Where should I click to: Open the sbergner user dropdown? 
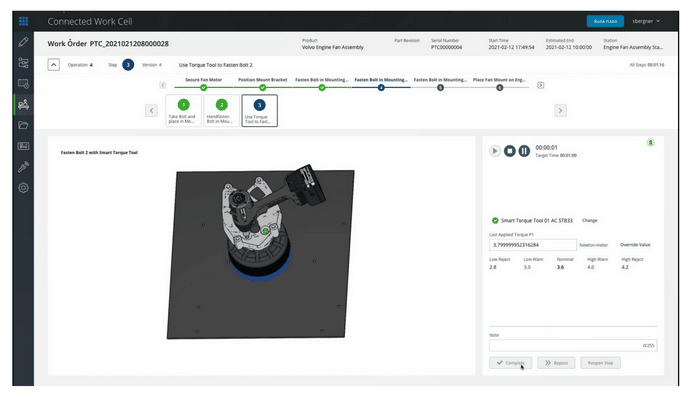pyautogui.click(x=646, y=21)
